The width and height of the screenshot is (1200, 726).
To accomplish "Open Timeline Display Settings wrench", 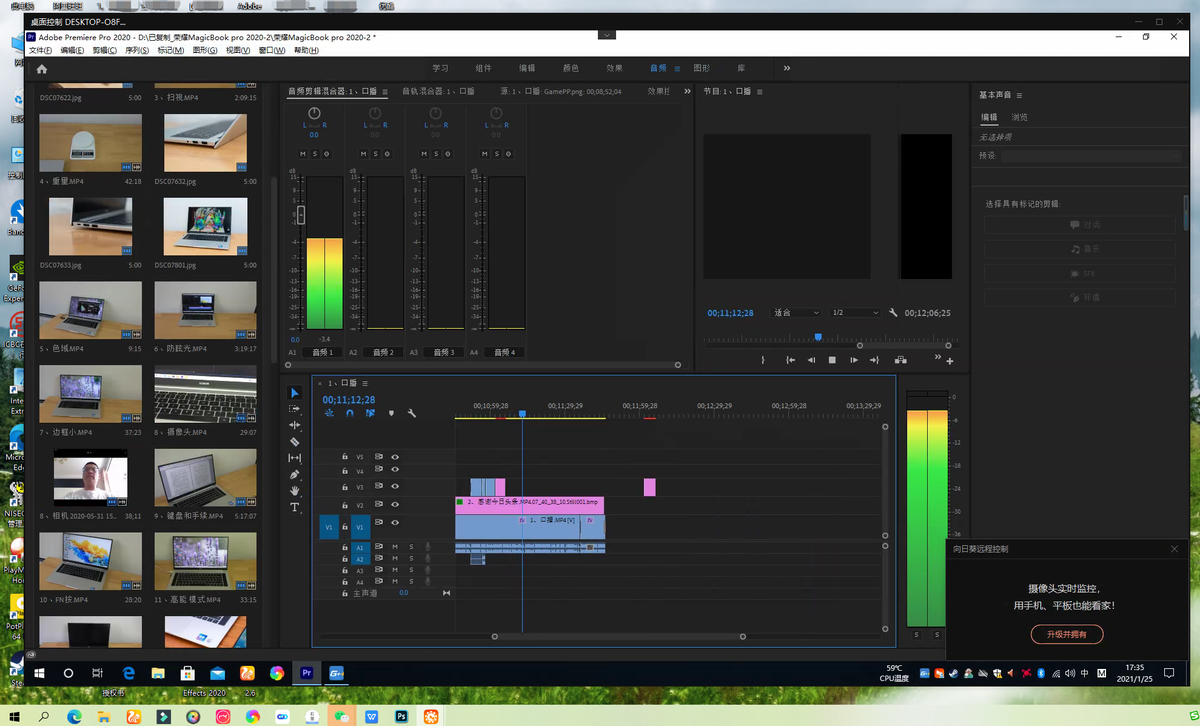I will tap(411, 413).
